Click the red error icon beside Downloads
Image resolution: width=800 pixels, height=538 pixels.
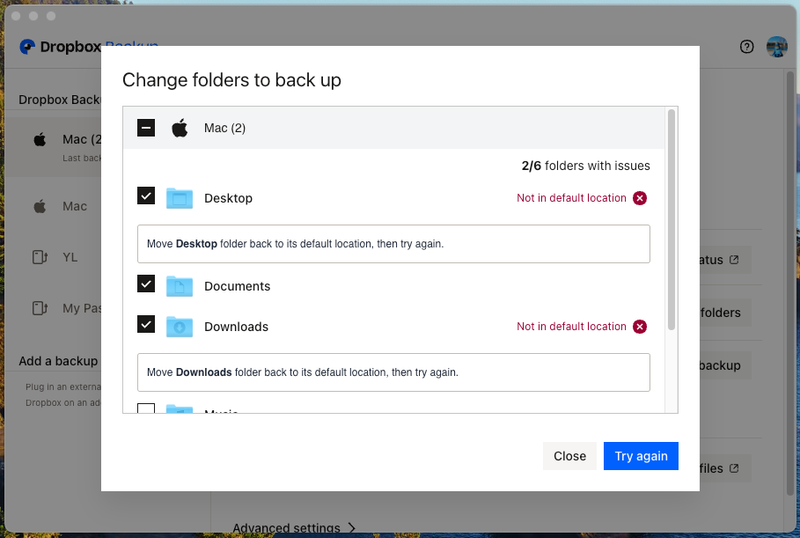pyautogui.click(x=640, y=326)
